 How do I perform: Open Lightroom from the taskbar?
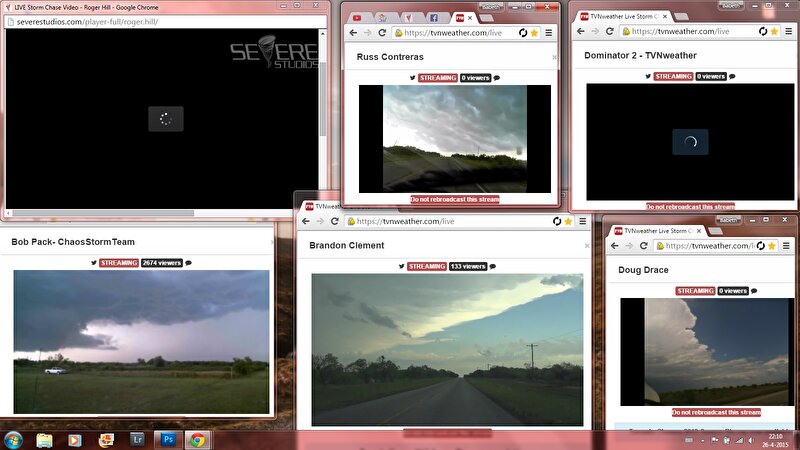(137, 440)
